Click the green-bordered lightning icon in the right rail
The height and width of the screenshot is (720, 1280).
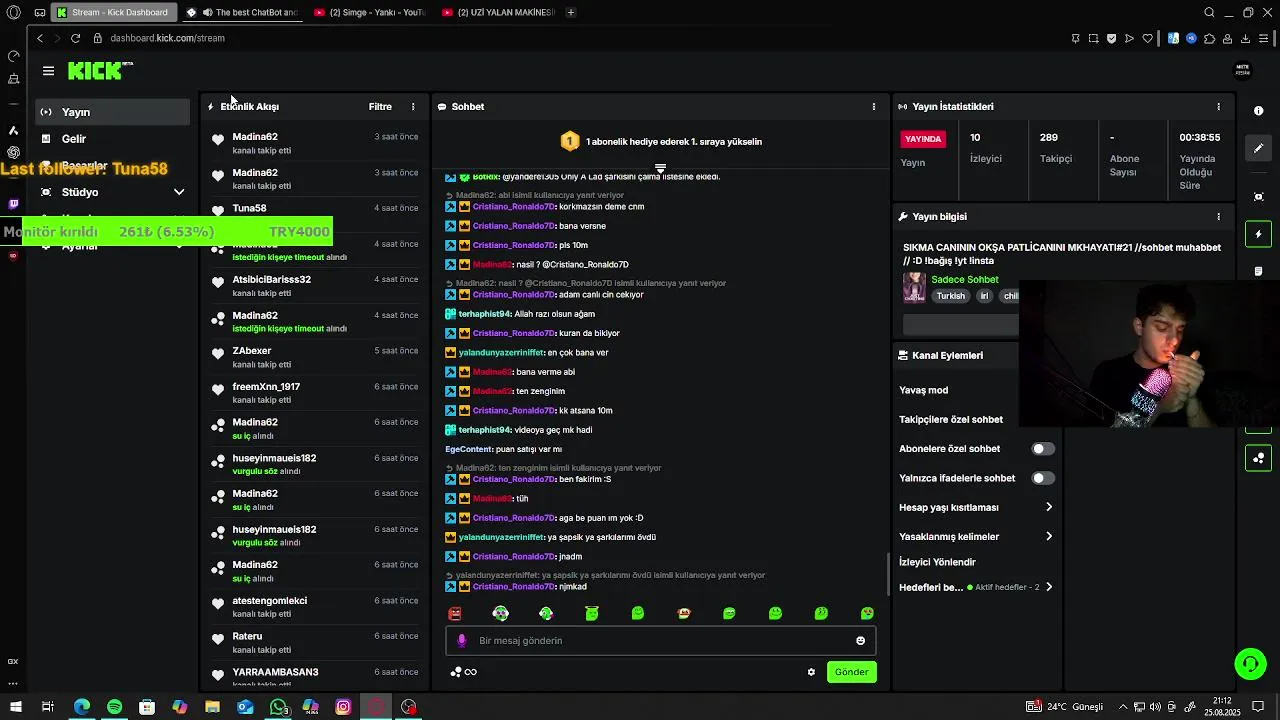pos(1258,234)
